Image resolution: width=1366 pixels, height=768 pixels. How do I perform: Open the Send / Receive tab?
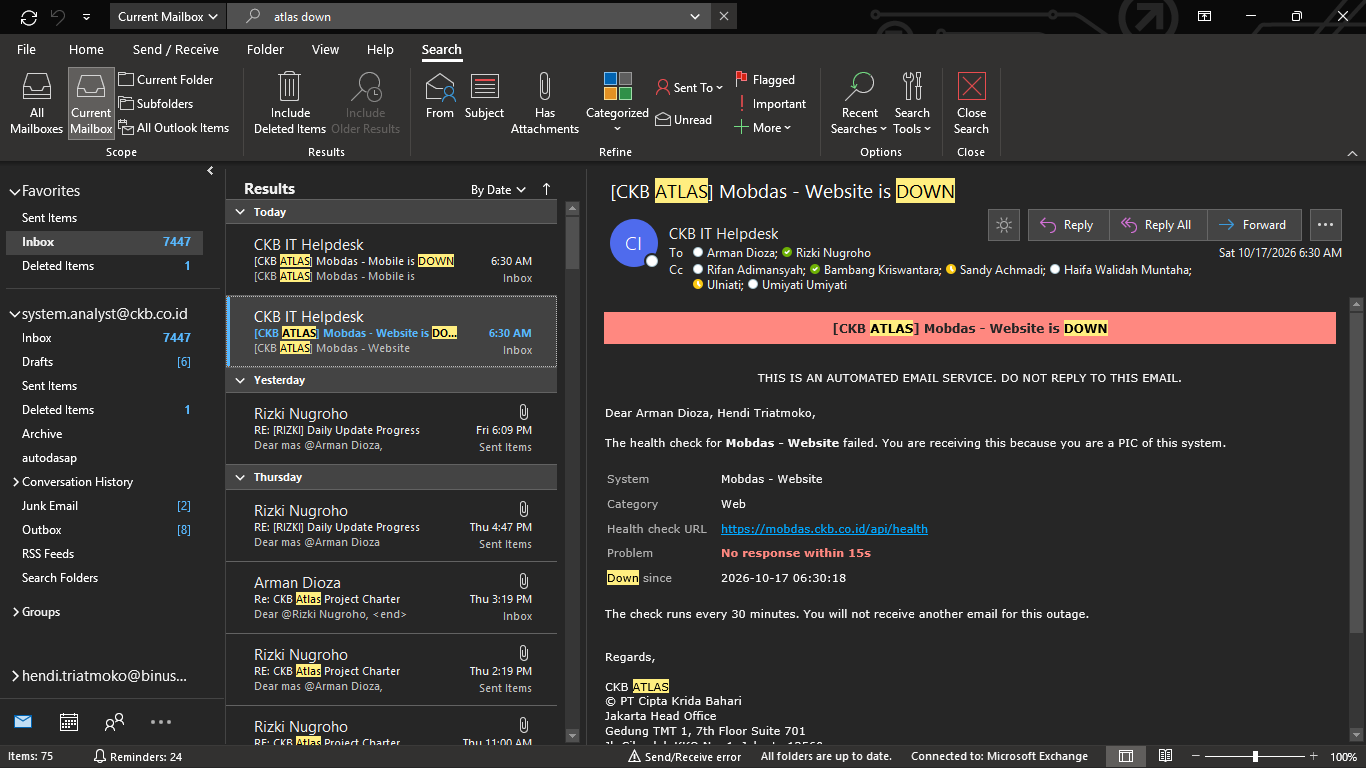[175, 49]
